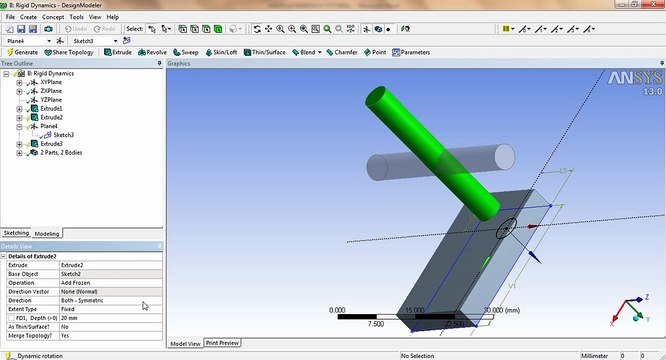Click the Chamfer toolbar item

click(342, 52)
